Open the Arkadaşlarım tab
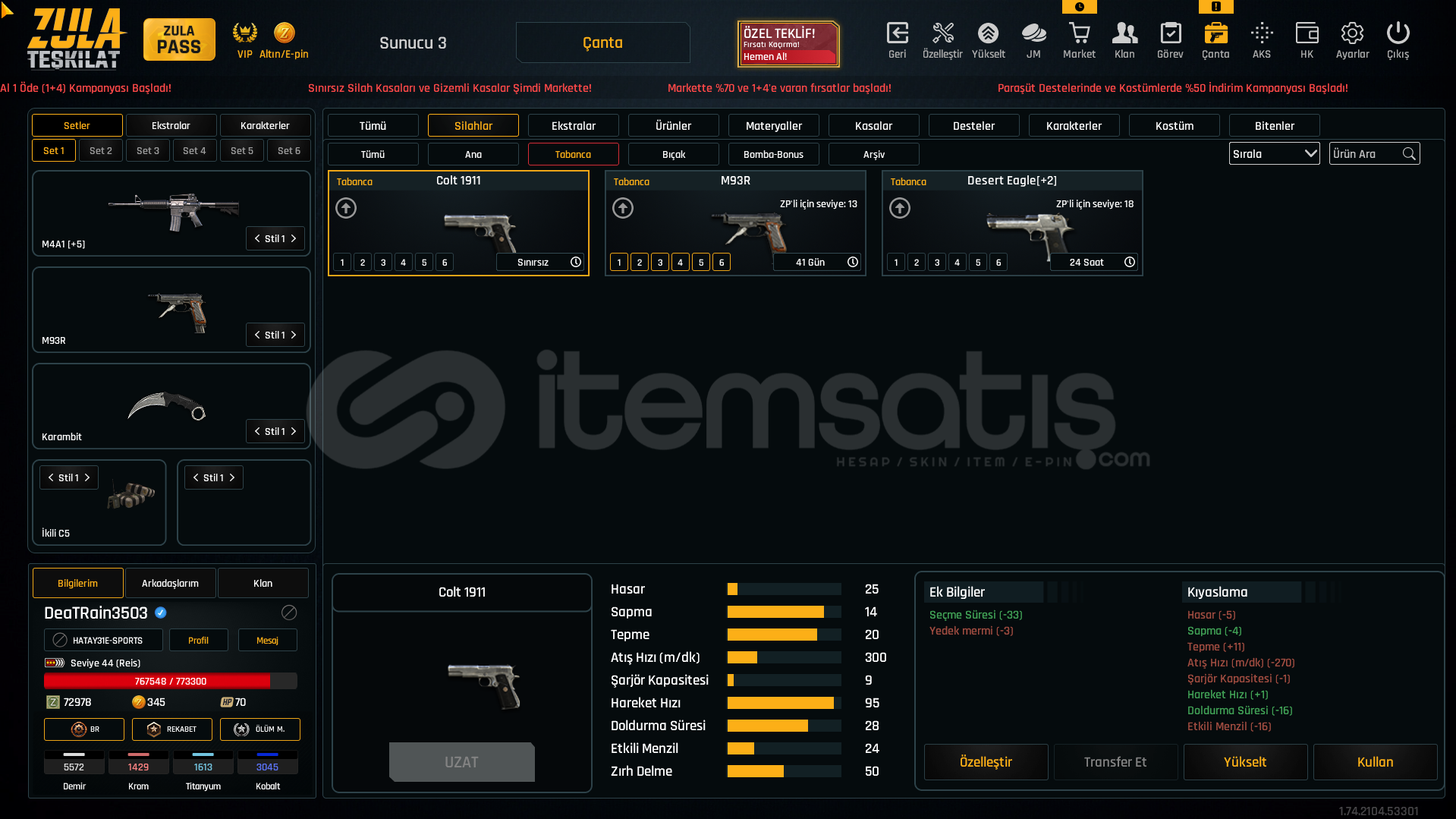Viewport: 1456px width, 819px height. [x=171, y=583]
